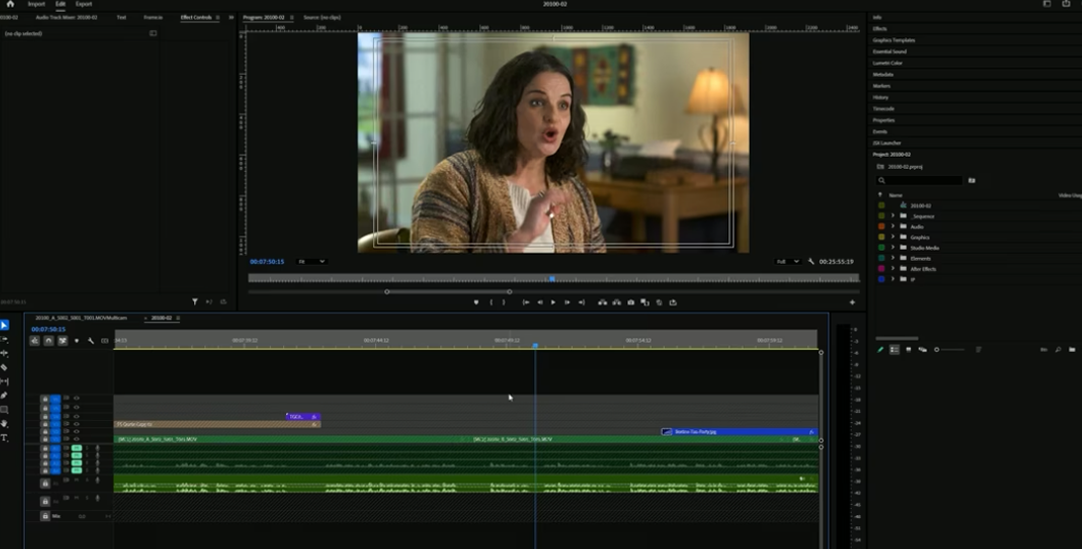Image resolution: width=1082 pixels, height=549 pixels.
Task: Open the Lumetri Color panel
Action: pos(887,63)
